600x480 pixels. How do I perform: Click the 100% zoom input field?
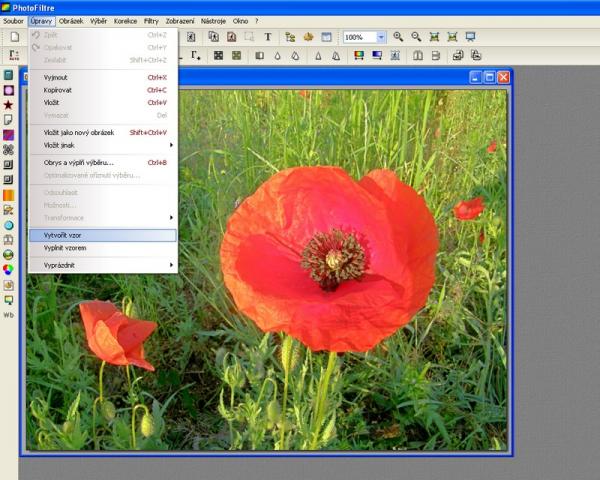pos(360,37)
